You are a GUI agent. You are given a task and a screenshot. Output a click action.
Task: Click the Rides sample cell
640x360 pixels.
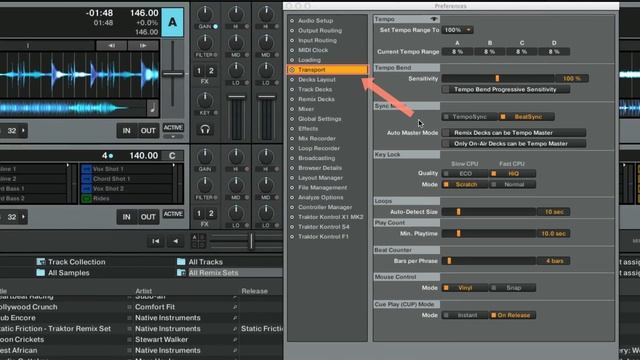127,198
